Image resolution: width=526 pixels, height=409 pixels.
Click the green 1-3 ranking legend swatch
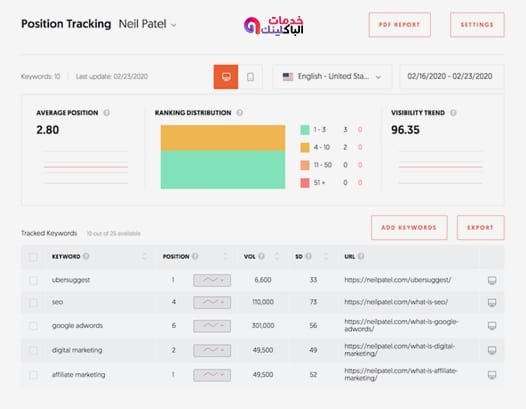[x=305, y=130]
